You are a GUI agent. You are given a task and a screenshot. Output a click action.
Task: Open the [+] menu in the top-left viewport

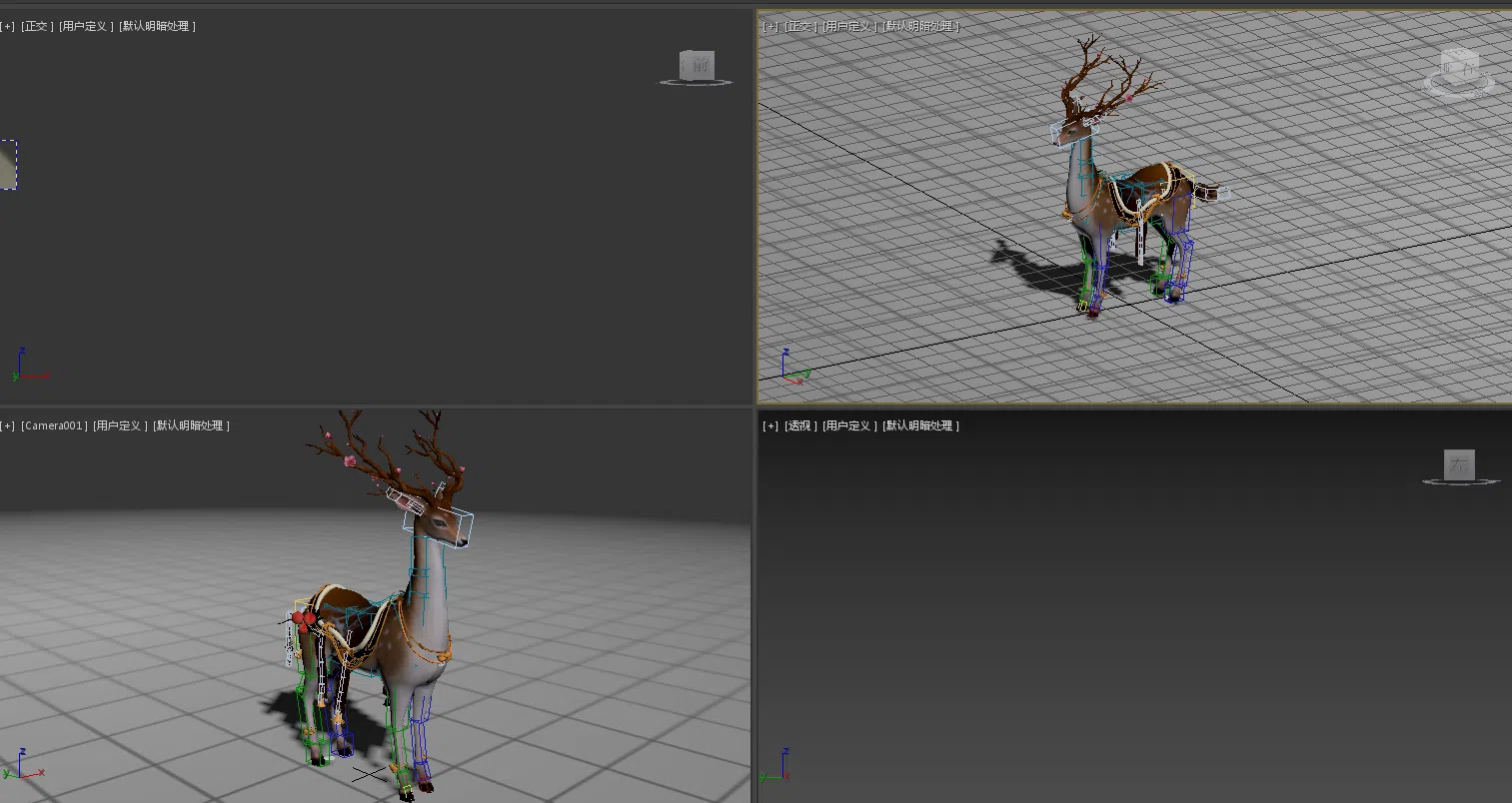click(8, 26)
